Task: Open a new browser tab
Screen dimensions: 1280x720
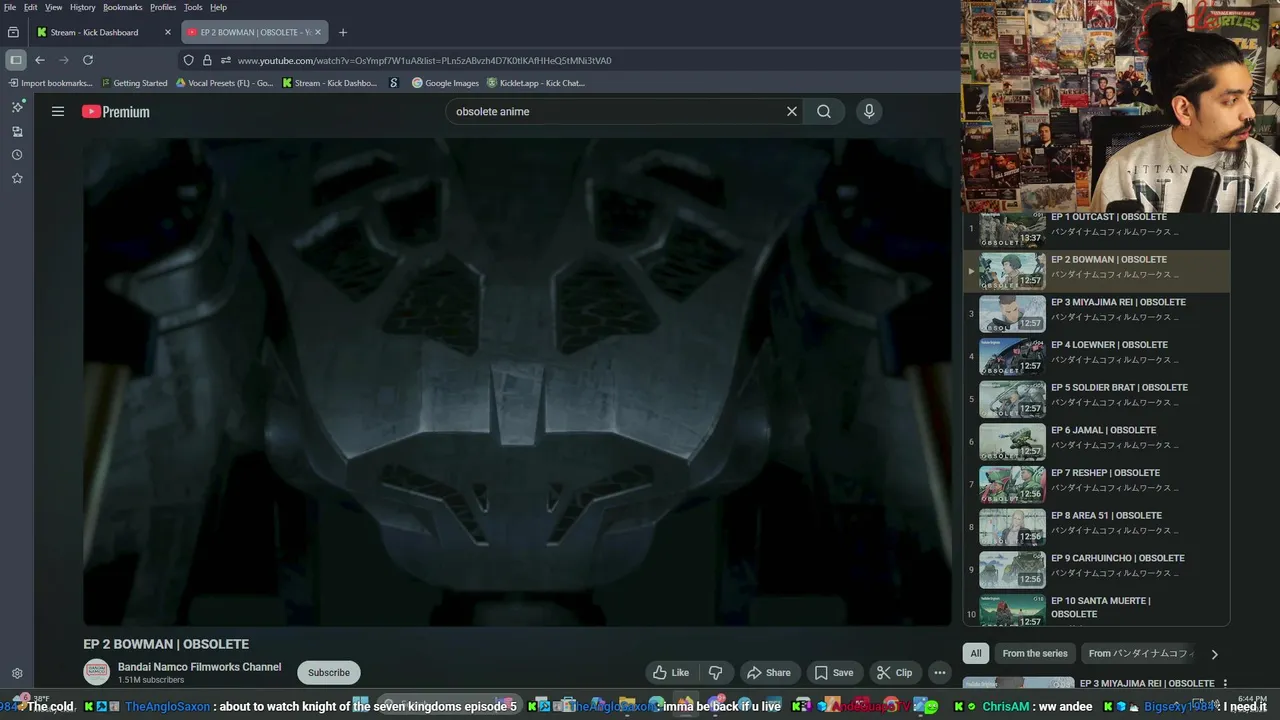Action: tap(343, 32)
